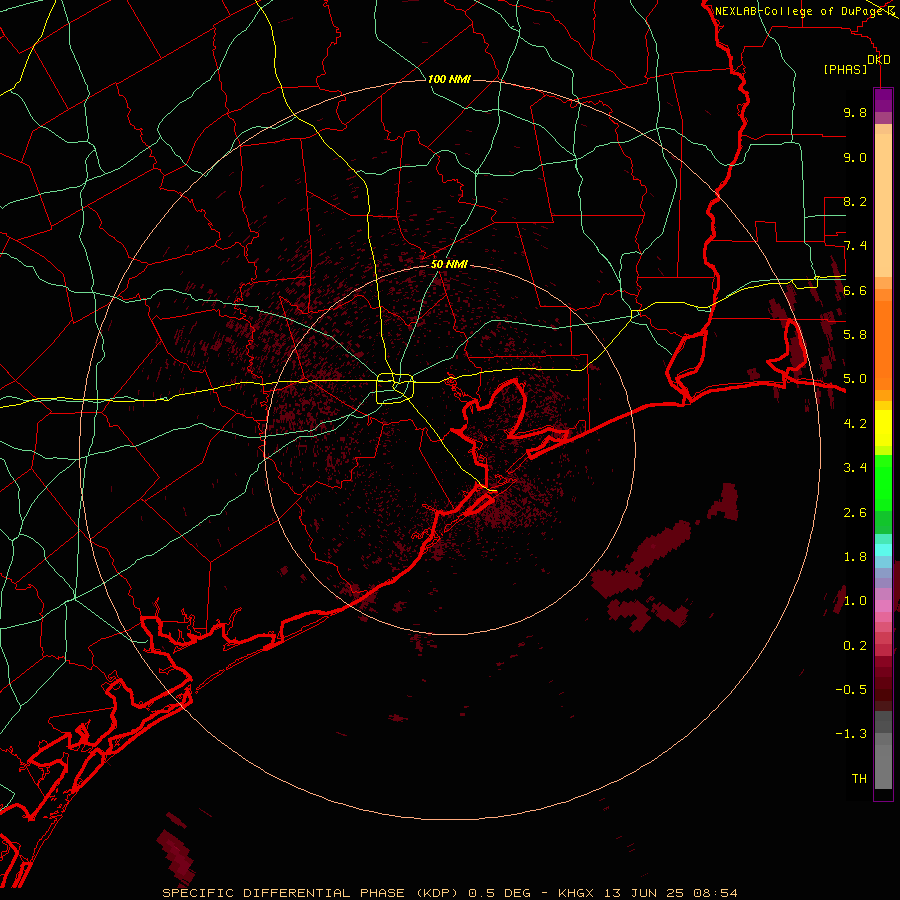Image resolution: width=900 pixels, height=900 pixels.
Task: Click the purple top segment of the color bar
Action: [x=883, y=100]
